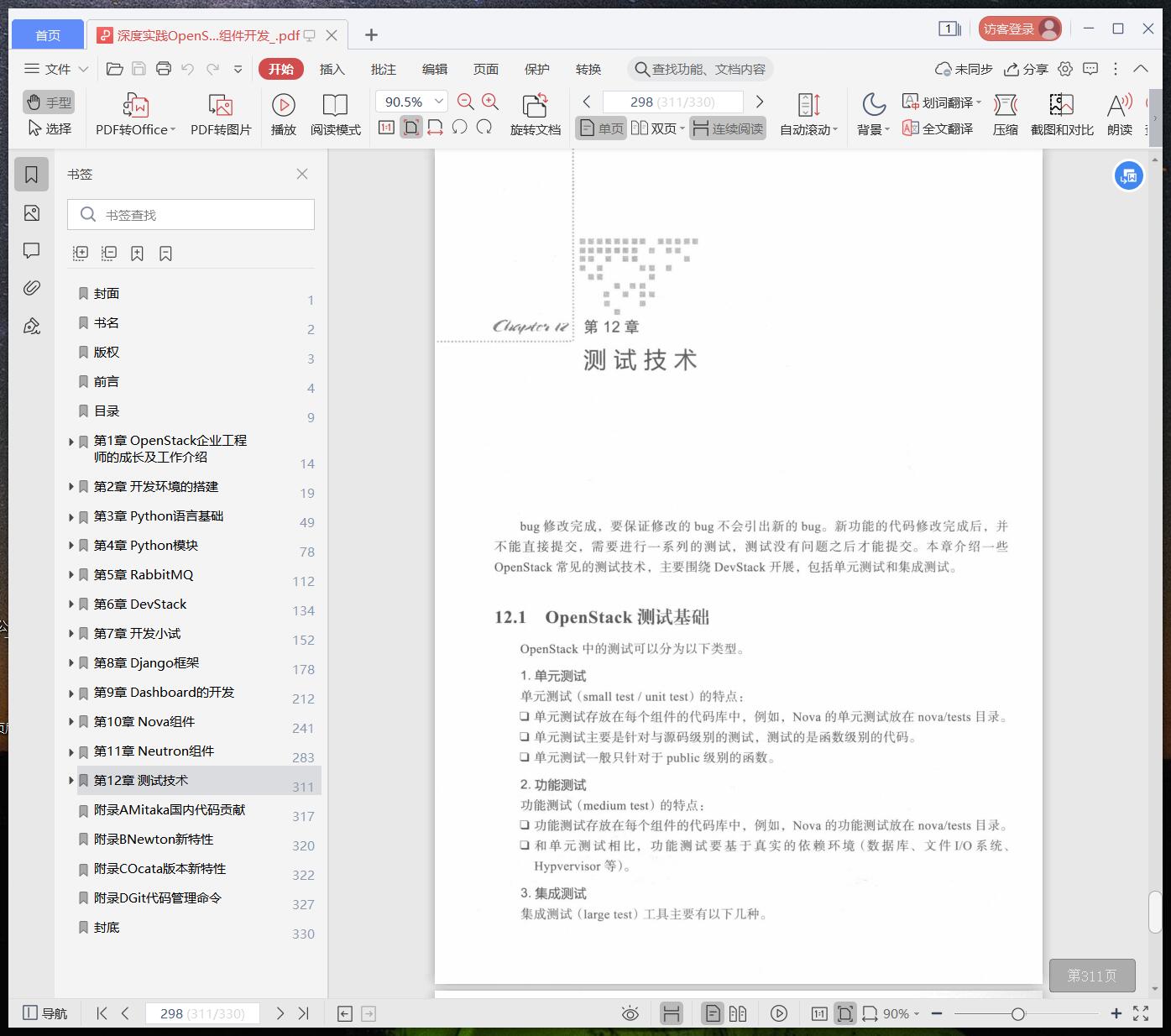Adjust the zoom slider handle in status bar
This screenshot has width=1171, height=1036.
(x=1017, y=1014)
